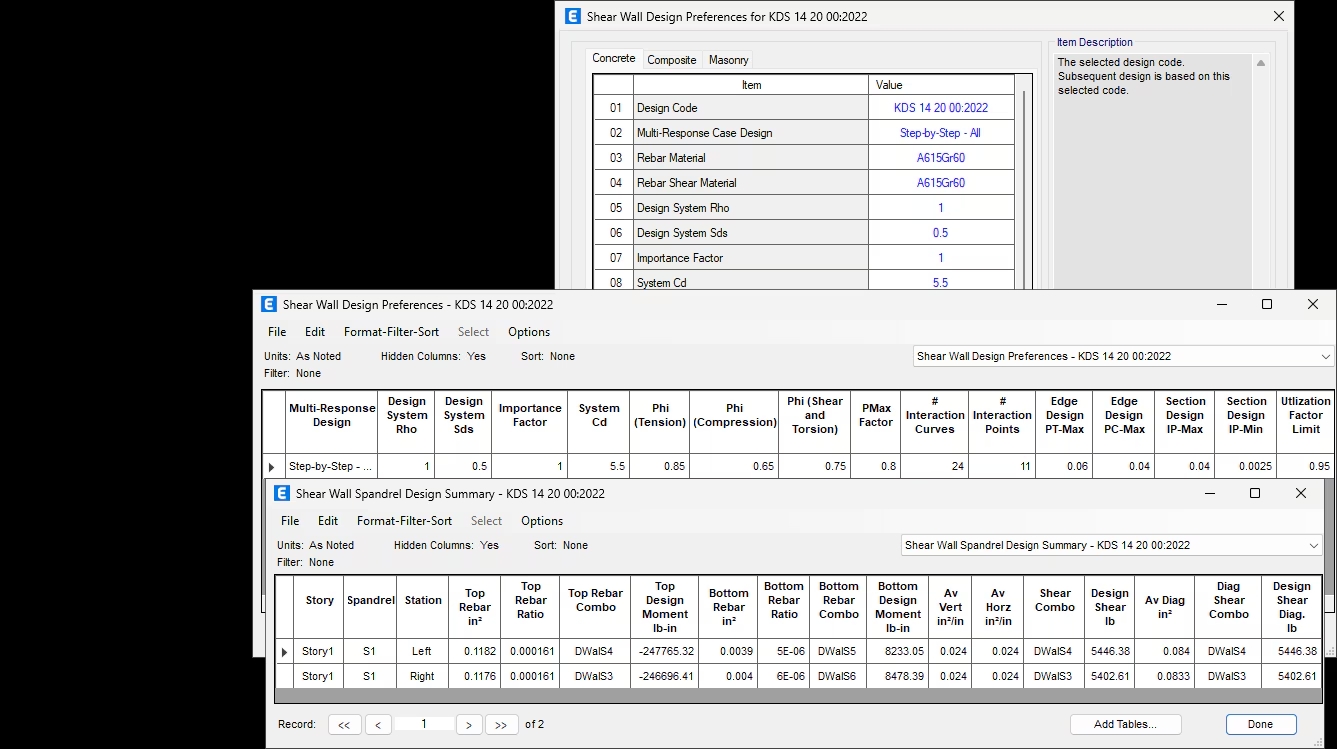Click the Add Tables... button
This screenshot has height=749, width=1337.
(1125, 724)
